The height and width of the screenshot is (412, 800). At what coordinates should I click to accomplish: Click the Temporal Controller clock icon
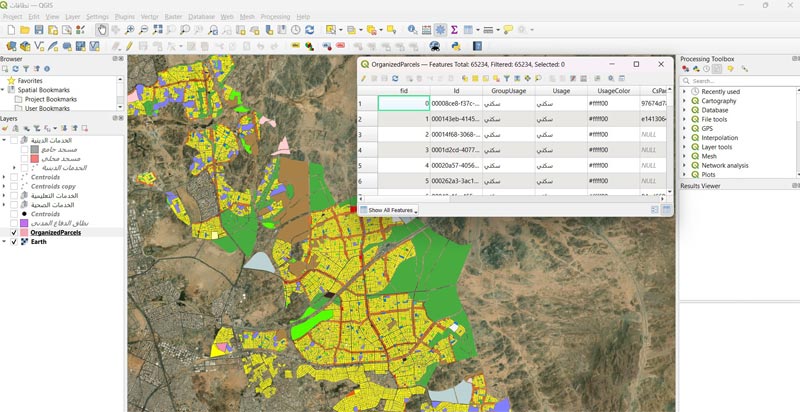click(295, 30)
